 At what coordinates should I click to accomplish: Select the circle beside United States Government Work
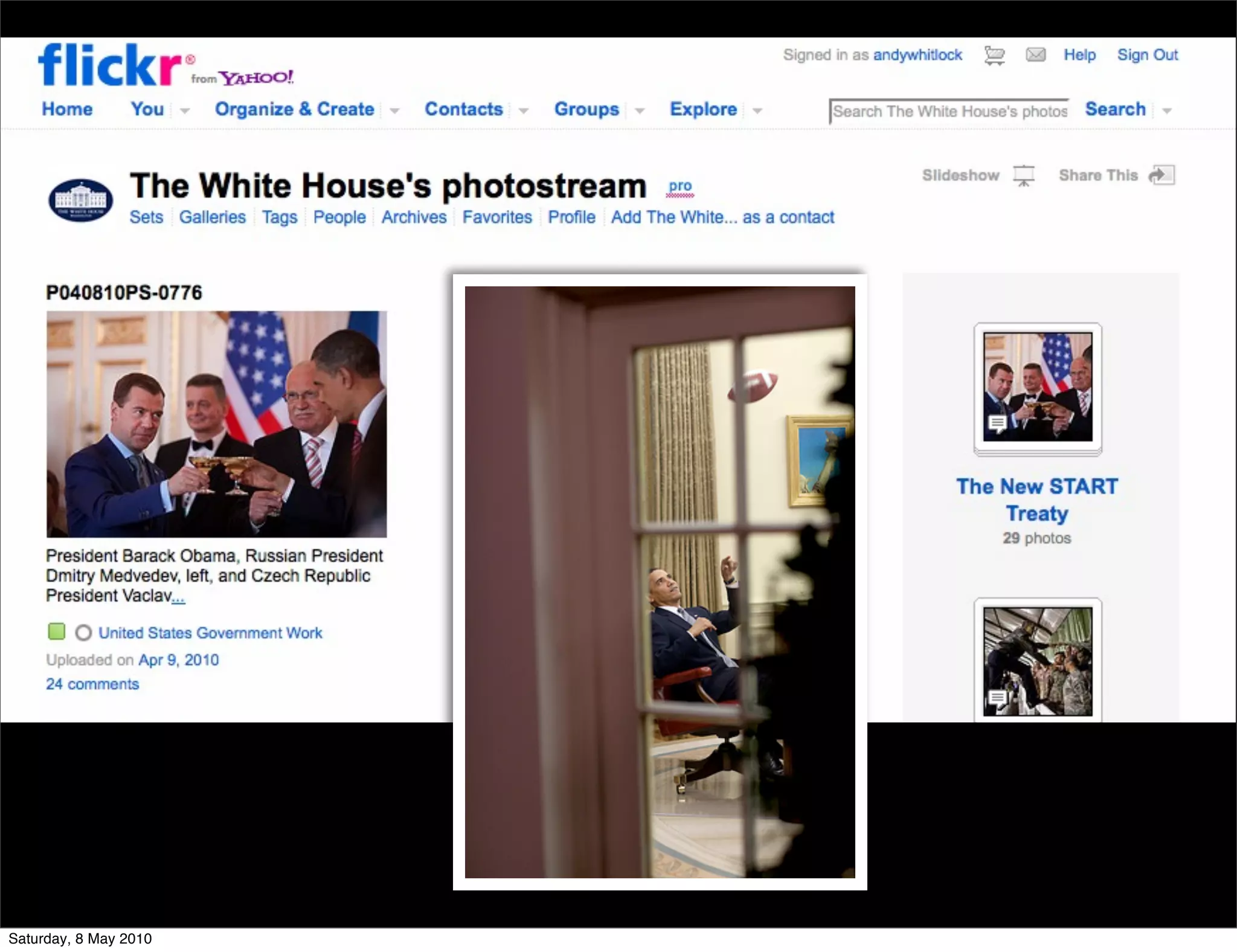[x=83, y=632]
